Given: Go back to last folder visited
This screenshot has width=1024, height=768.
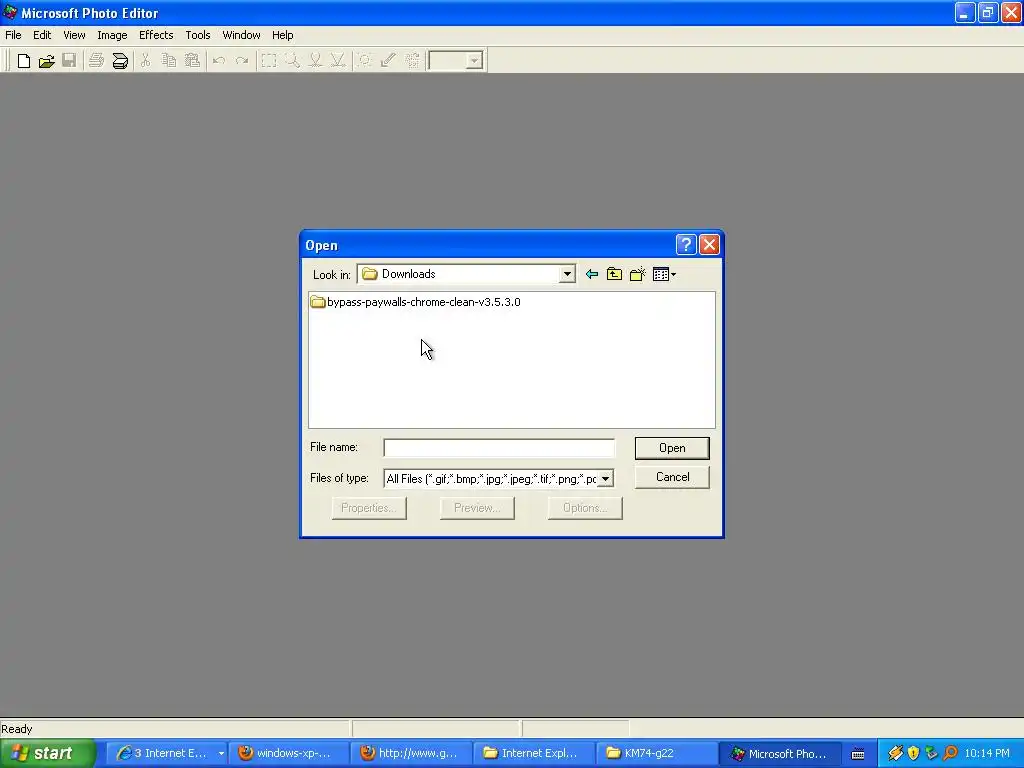Looking at the screenshot, I should pyautogui.click(x=592, y=274).
